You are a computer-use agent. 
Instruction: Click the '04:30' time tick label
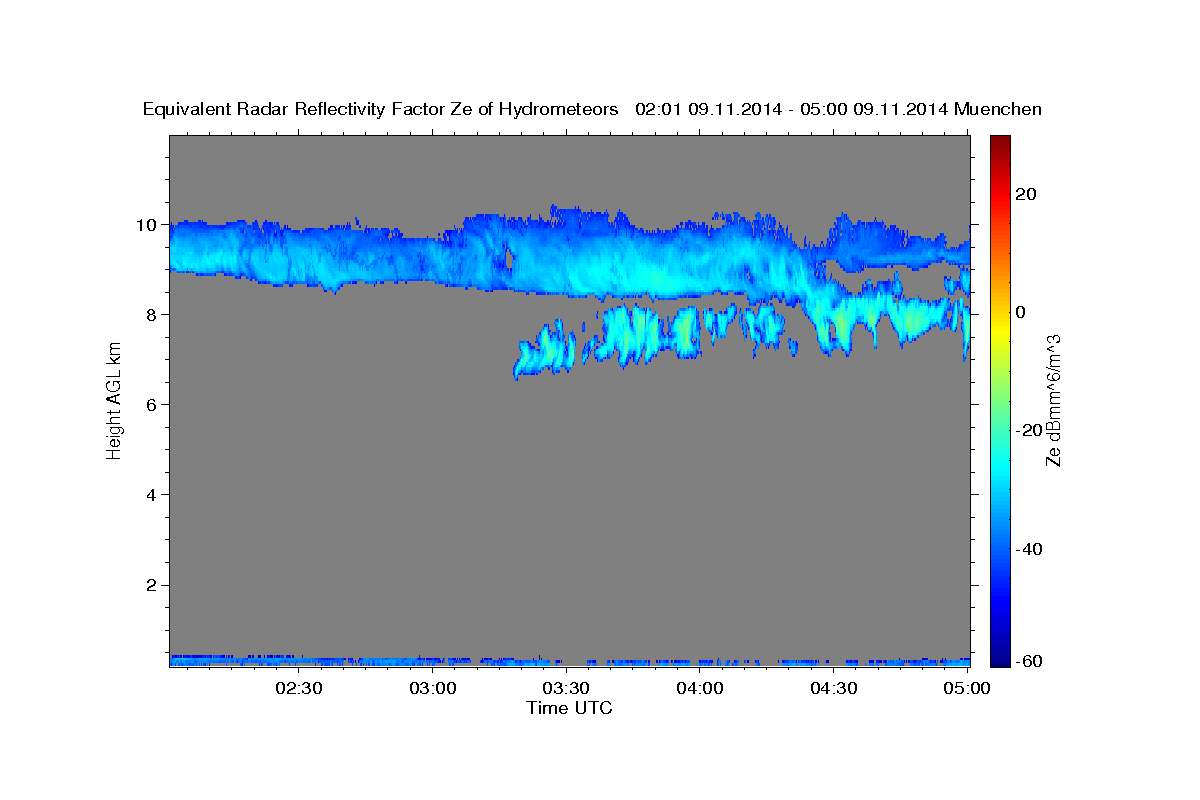pos(833,689)
